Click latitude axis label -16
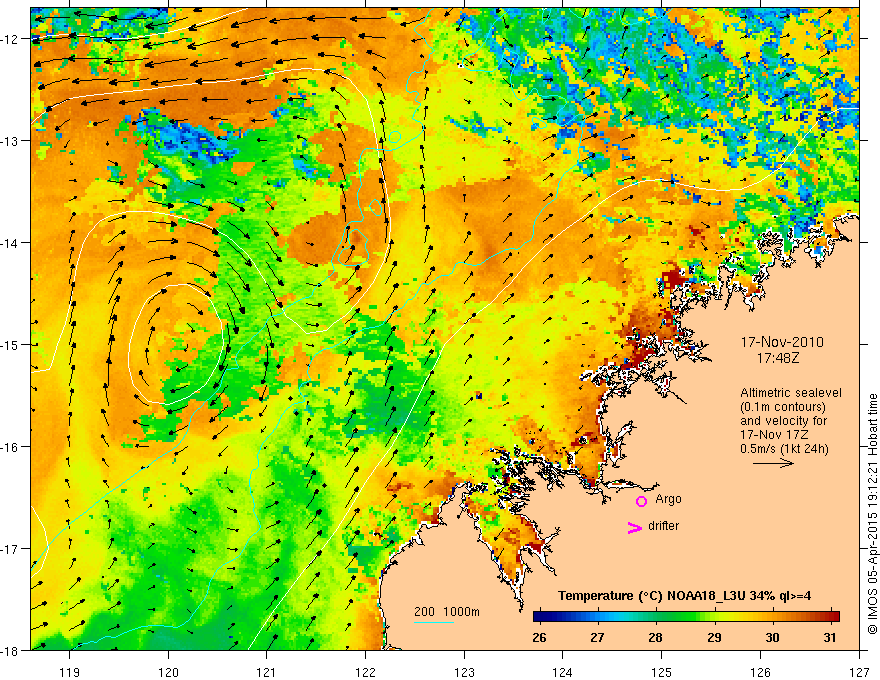880x680 pixels. coord(11,447)
